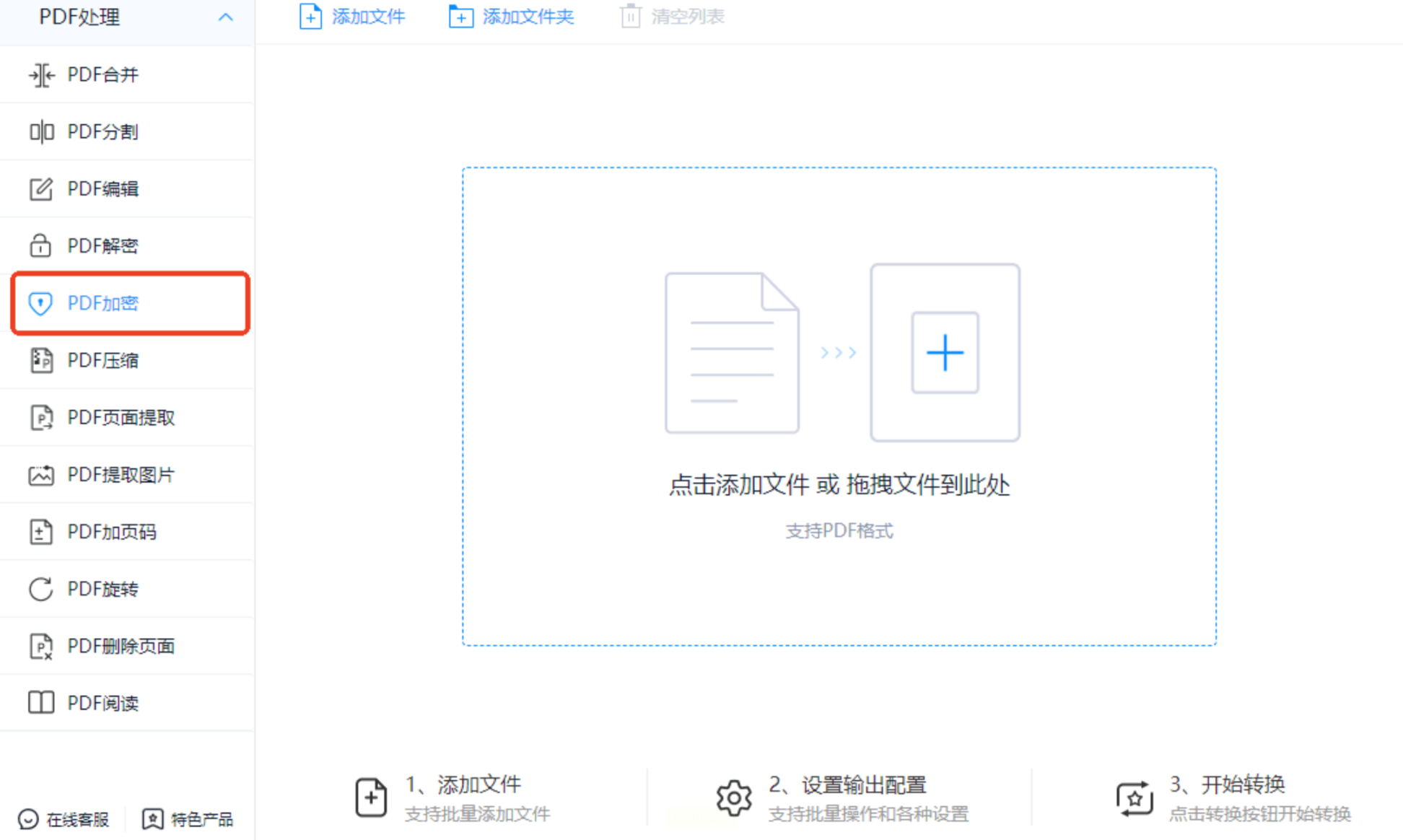Switch to PDF阅读 reader
Screen dimensions: 1403x840
102,703
